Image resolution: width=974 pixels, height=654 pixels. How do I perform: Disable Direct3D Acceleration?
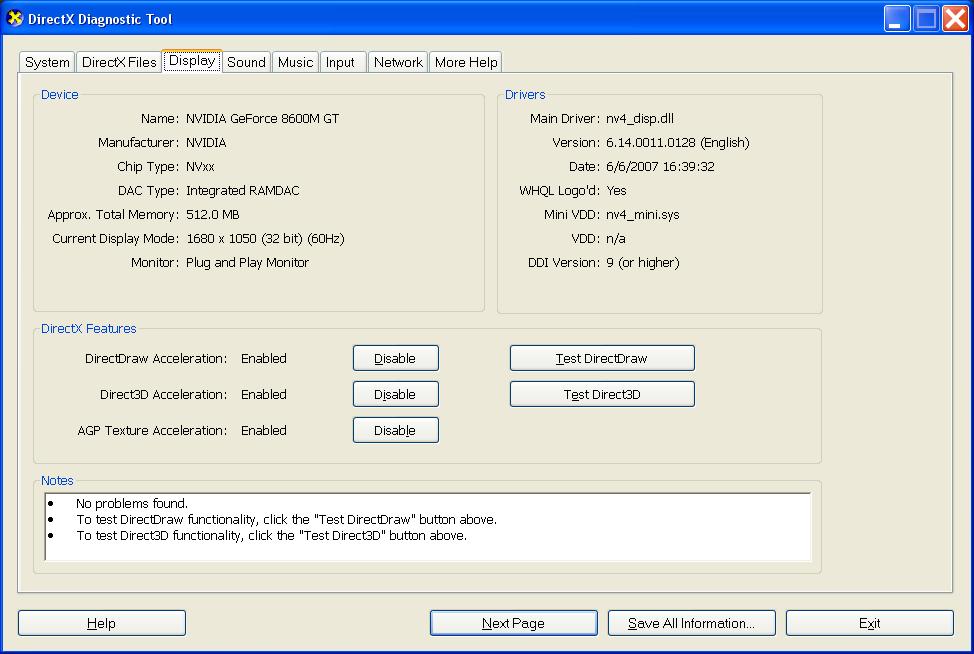(x=396, y=394)
